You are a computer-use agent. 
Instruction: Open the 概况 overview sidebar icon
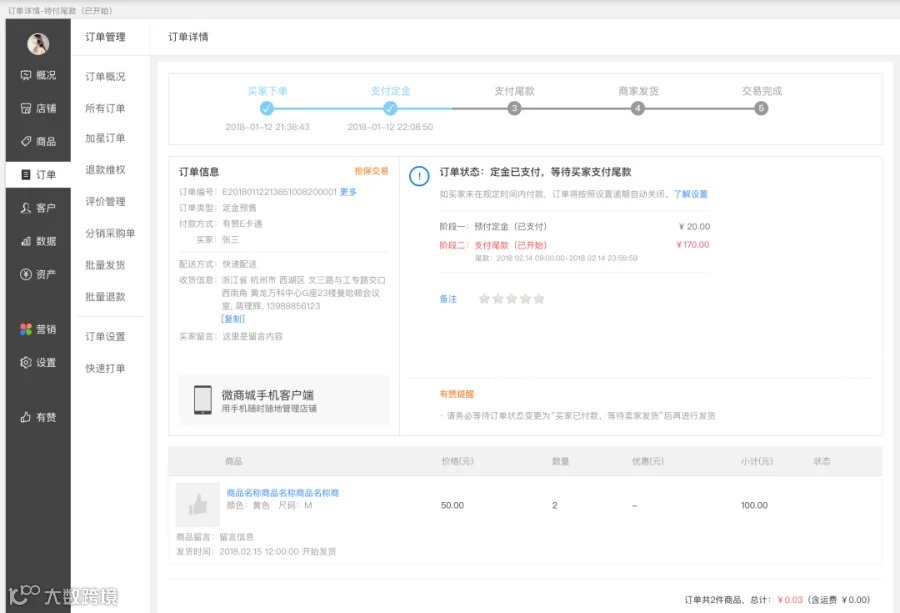[x=26, y=75]
